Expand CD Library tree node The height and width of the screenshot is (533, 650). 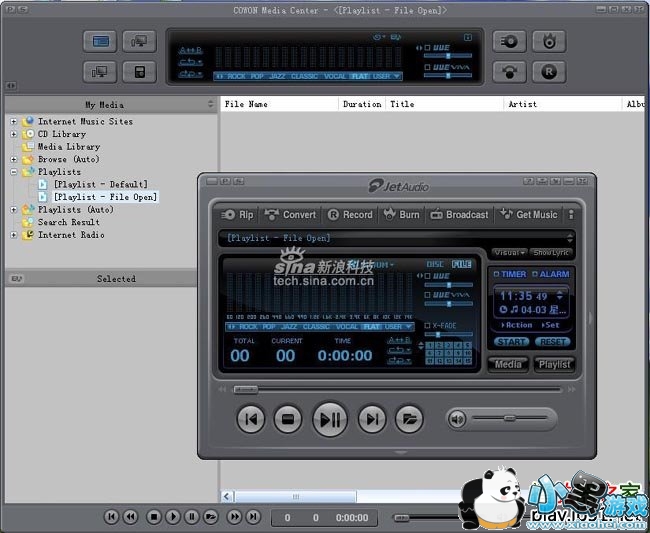pyautogui.click(x=14, y=134)
